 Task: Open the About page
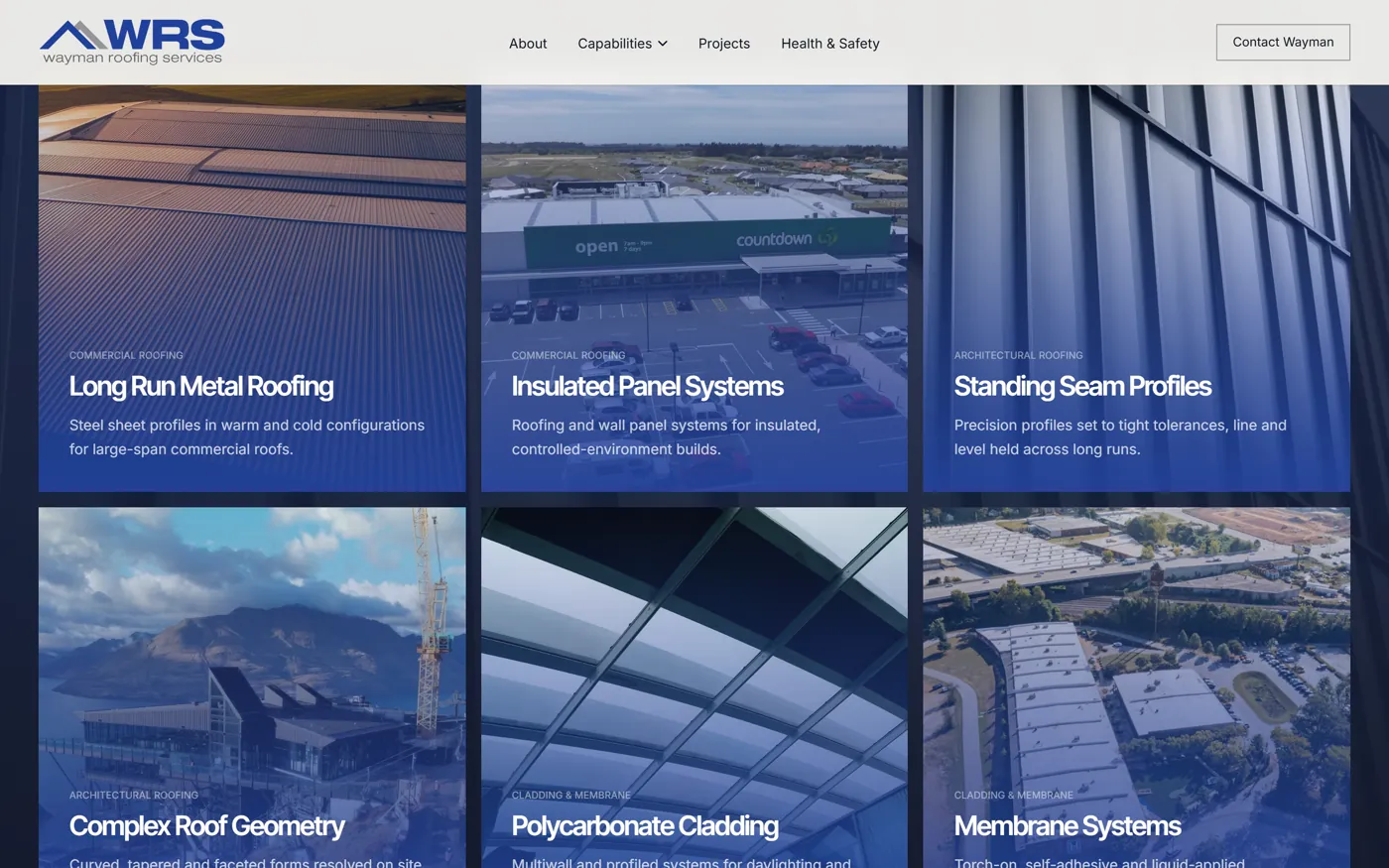(528, 44)
